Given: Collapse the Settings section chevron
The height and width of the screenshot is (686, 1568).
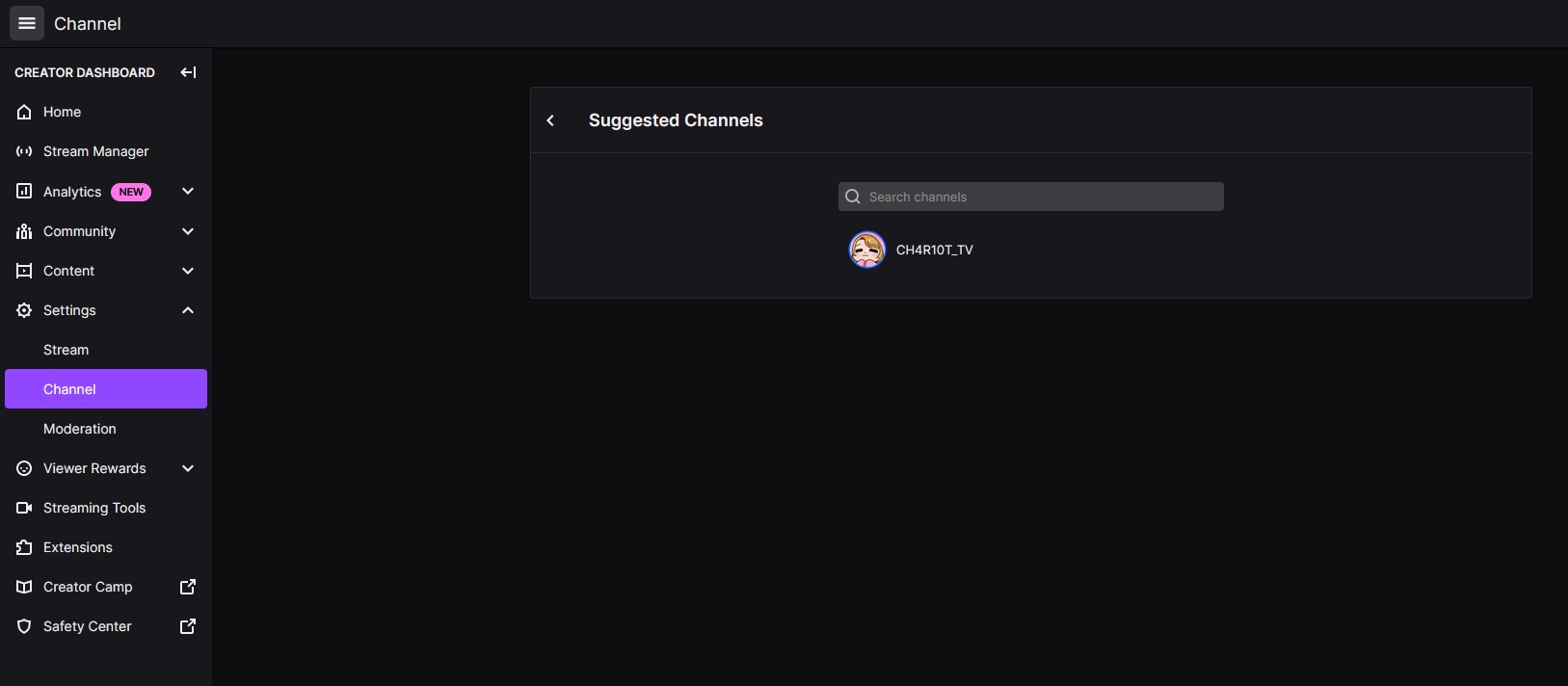Looking at the screenshot, I should click(188, 310).
